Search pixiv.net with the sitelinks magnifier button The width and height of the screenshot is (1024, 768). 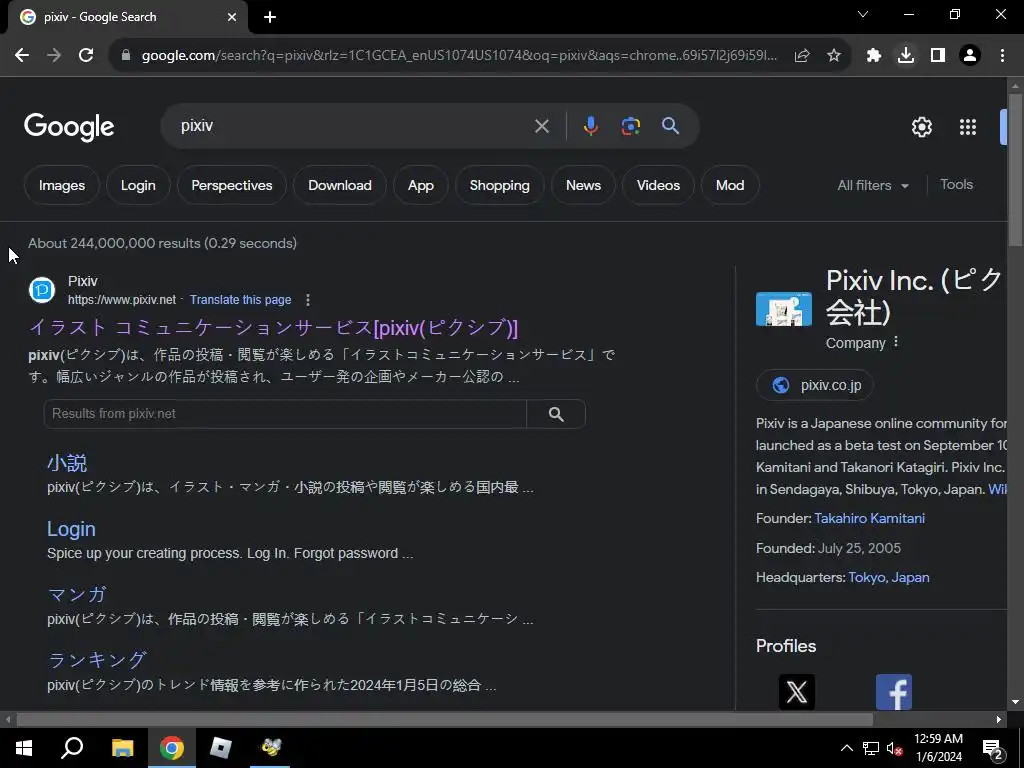tap(556, 414)
